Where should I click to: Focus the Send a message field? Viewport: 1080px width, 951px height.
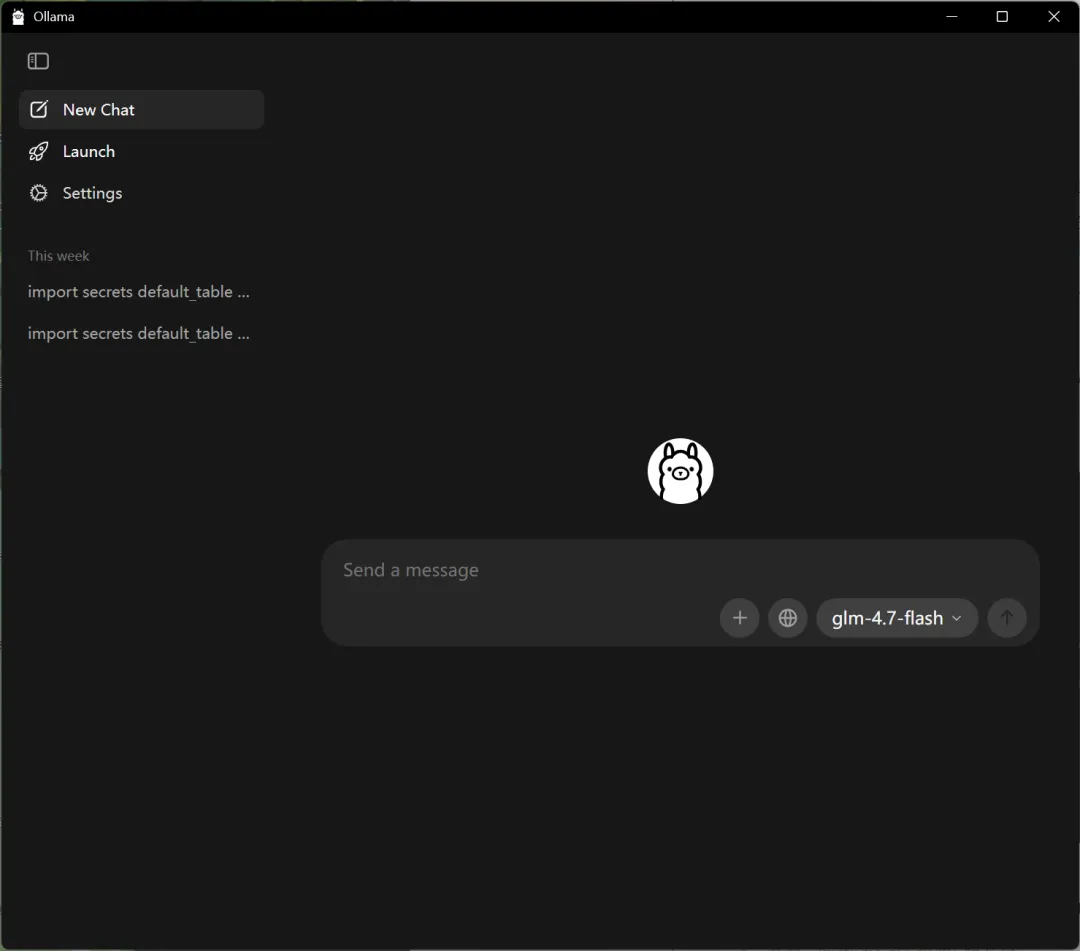(680, 570)
